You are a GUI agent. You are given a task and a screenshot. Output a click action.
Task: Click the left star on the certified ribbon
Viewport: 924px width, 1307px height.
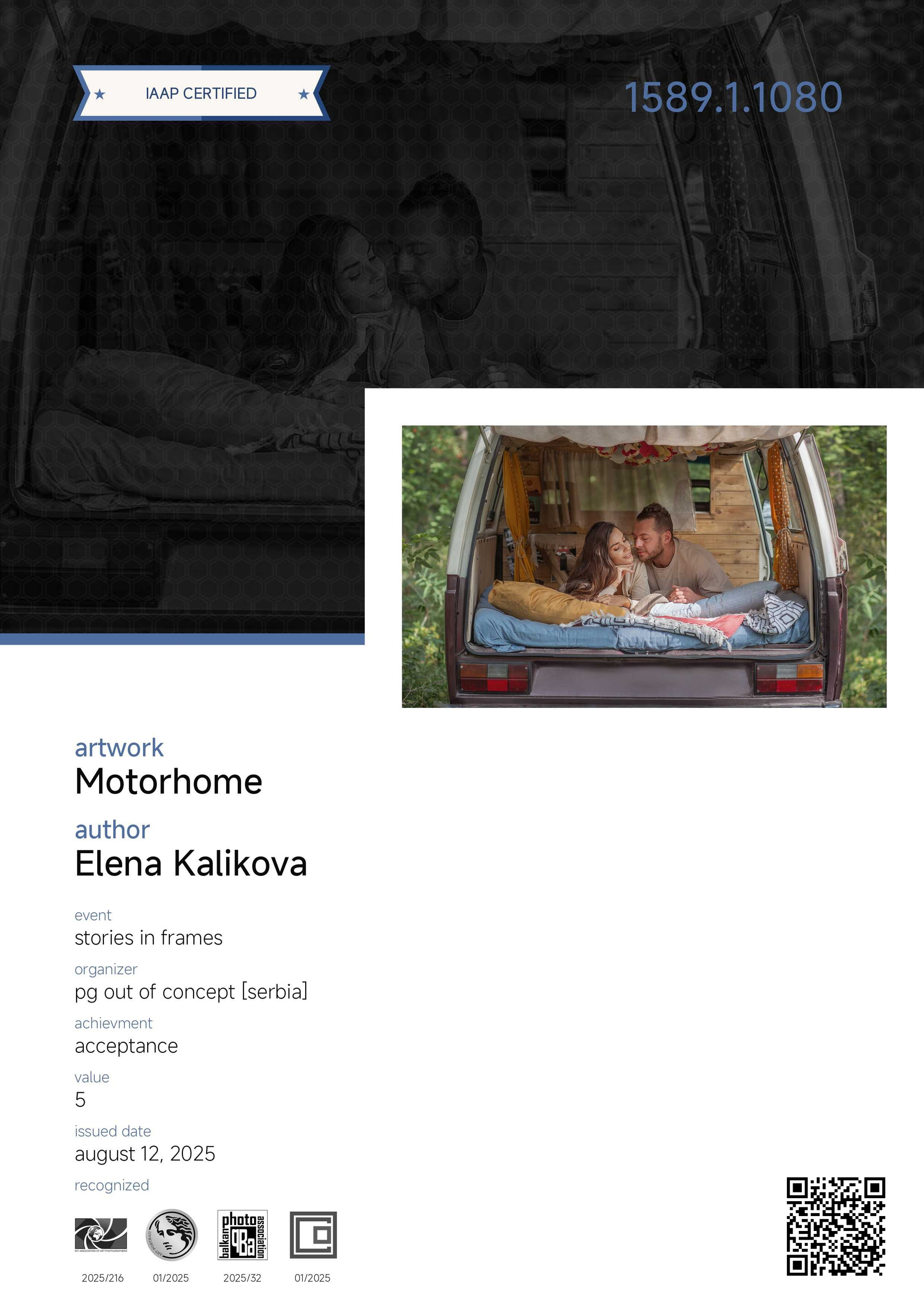(x=100, y=94)
